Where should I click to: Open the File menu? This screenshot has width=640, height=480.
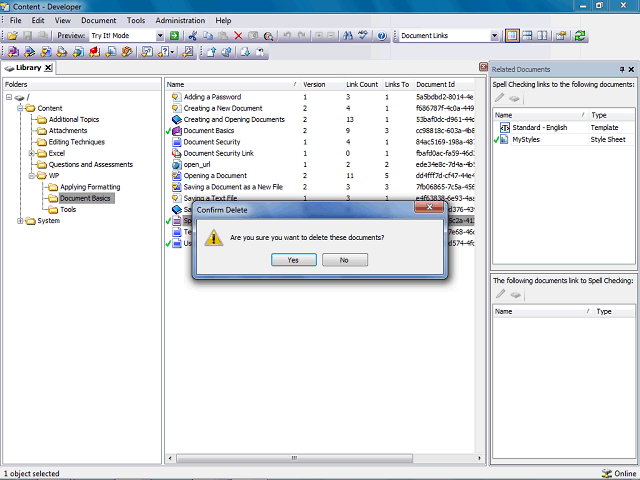tap(16, 20)
